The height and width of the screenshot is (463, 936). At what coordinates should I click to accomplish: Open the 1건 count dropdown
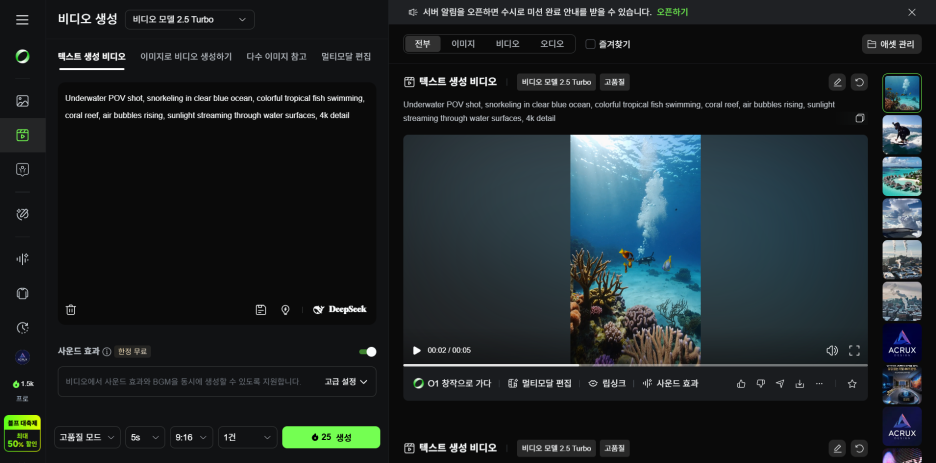click(x=248, y=437)
